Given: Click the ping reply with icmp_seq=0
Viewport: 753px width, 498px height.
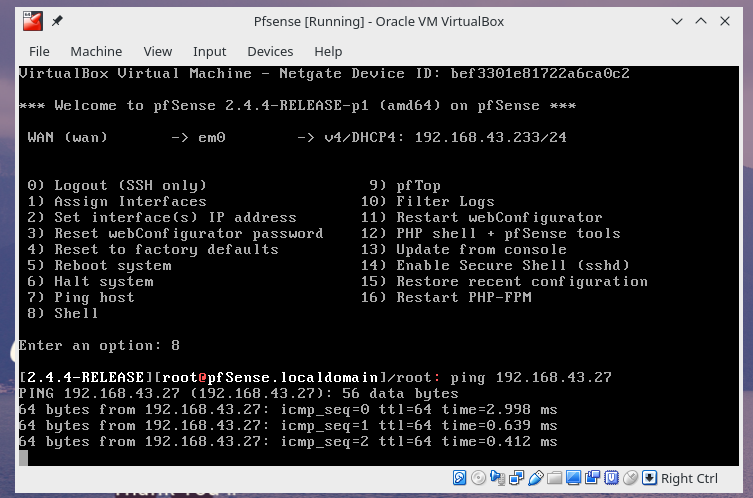Looking at the screenshot, I should coord(288,409).
